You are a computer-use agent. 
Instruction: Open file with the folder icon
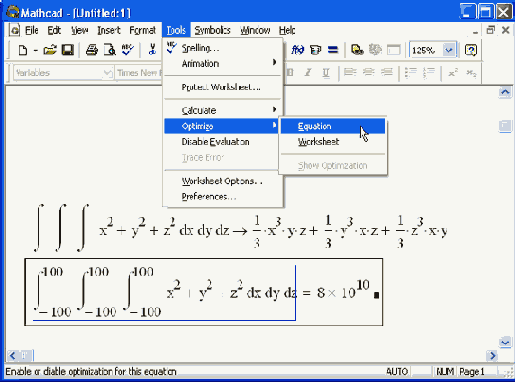tap(50, 50)
